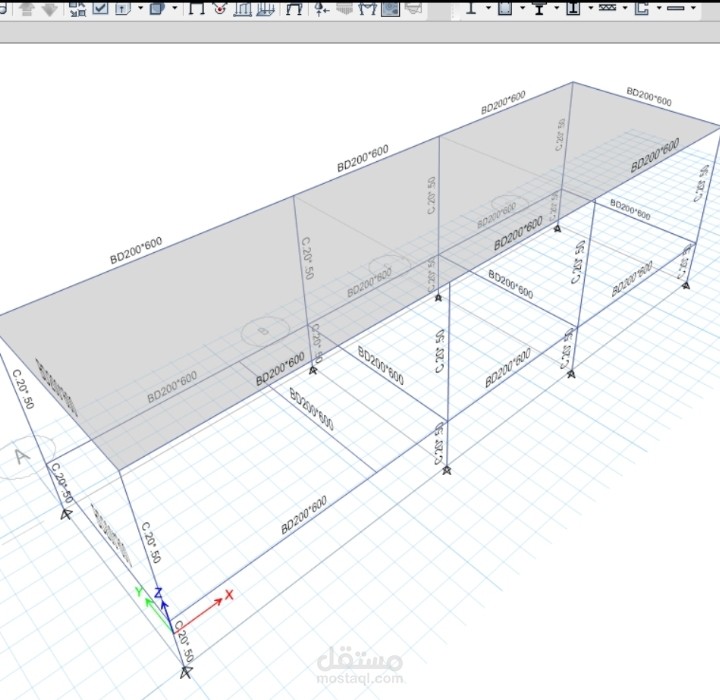Click the extruded object view icon
This screenshot has height=700, width=720.
click(122, 8)
